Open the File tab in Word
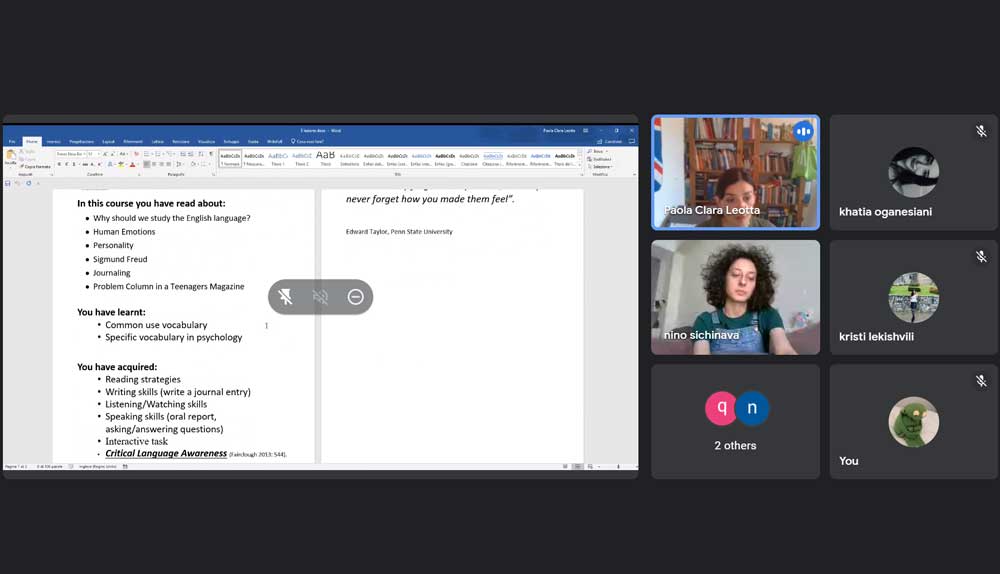This screenshot has width=1000, height=574. tap(13, 141)
